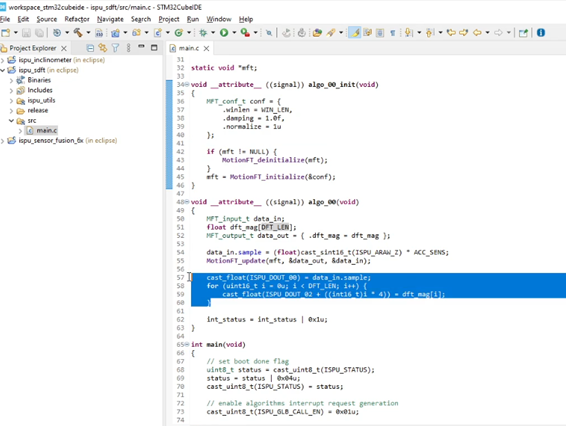Open the Back history dropdown arrow
566x426 pixels.
coord(487,33)
